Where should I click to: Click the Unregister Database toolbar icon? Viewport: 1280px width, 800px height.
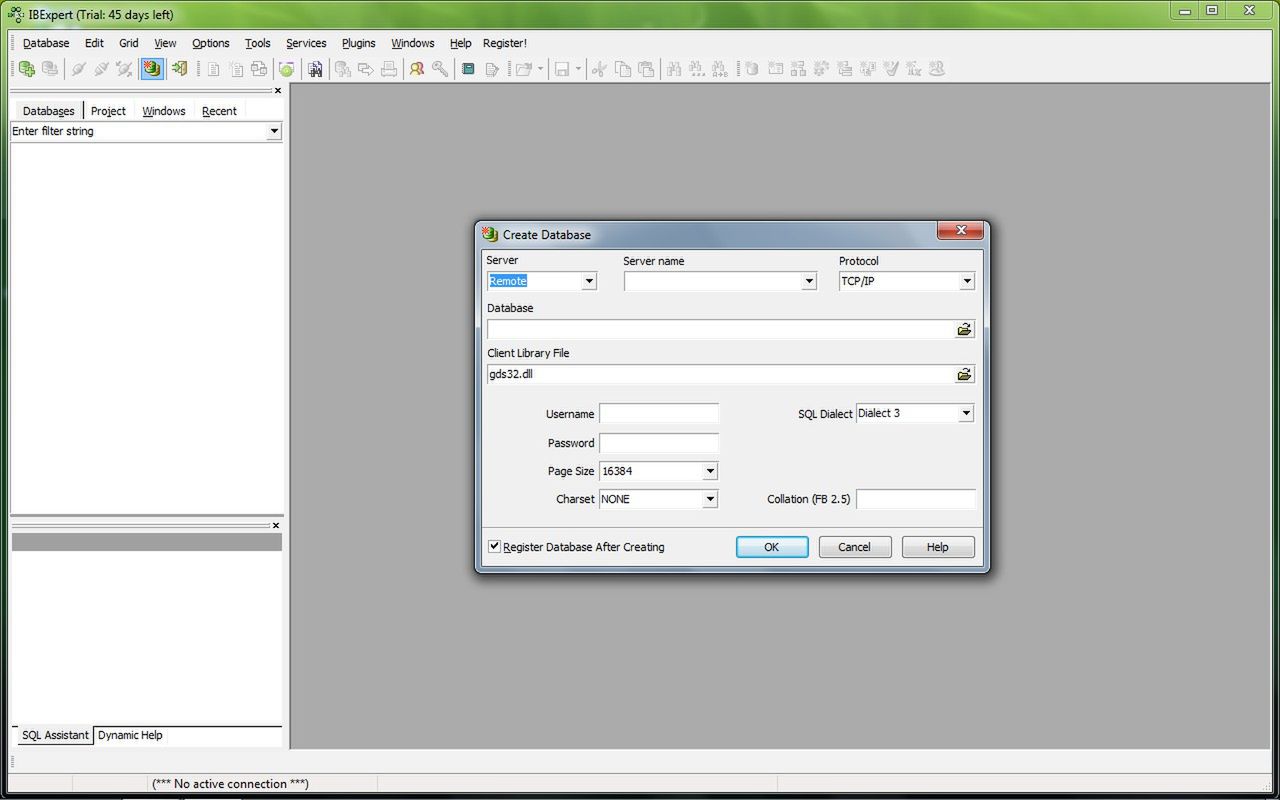coord(50,69)
